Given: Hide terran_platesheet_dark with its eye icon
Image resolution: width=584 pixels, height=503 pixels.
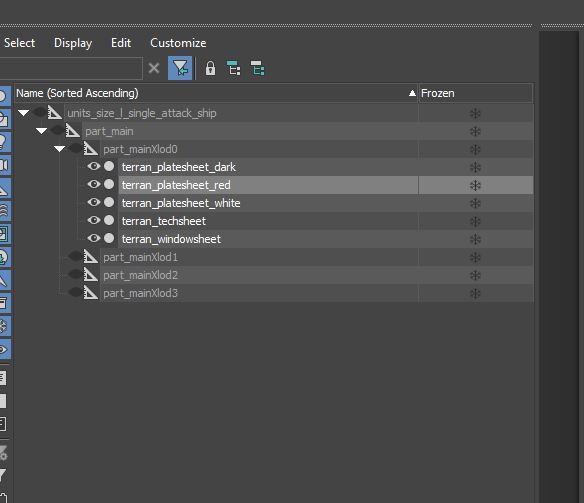Looking at the screenshot, I should coord(94,166).
